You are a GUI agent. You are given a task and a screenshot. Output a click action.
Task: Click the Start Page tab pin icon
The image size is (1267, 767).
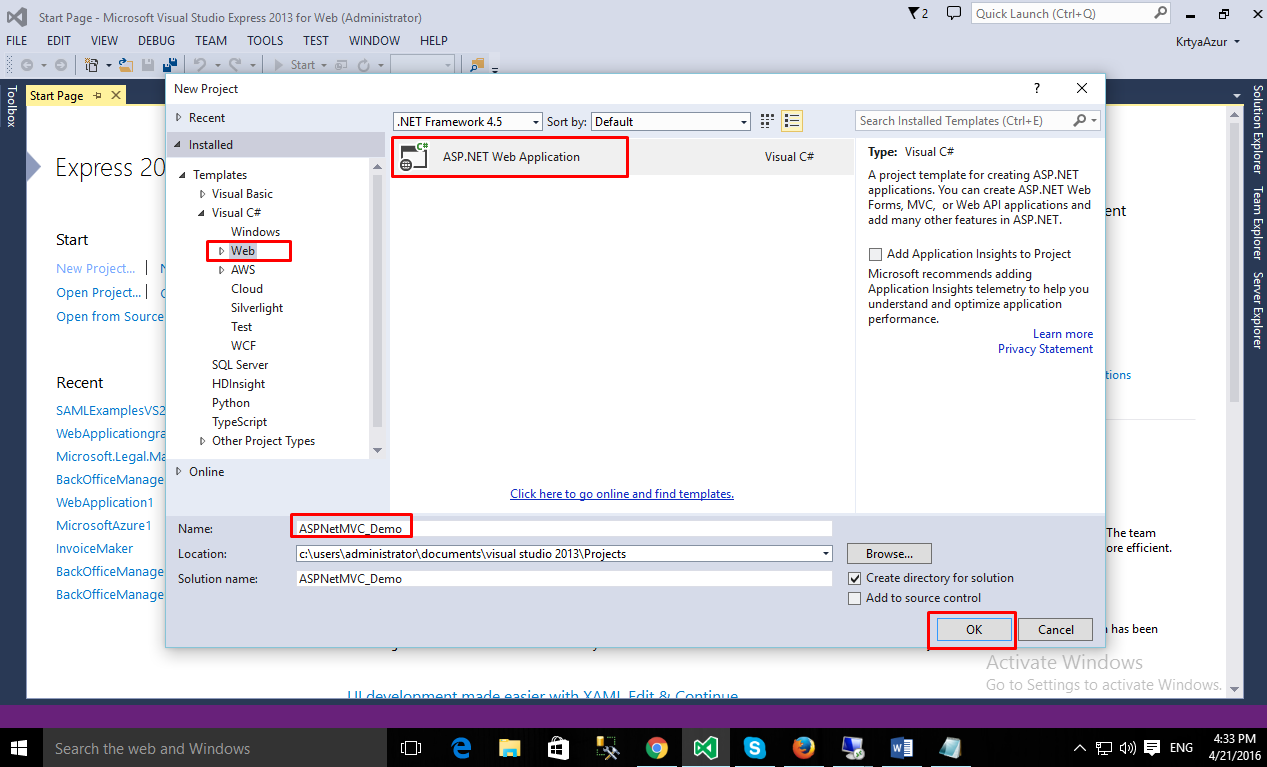coord(97,96)
